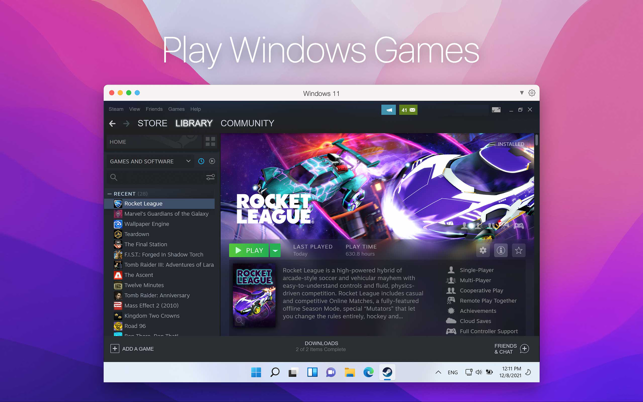The height and width of the screenshot is (402, 643).
Task: Switch to the Library tab
Action: pos(194,123)
